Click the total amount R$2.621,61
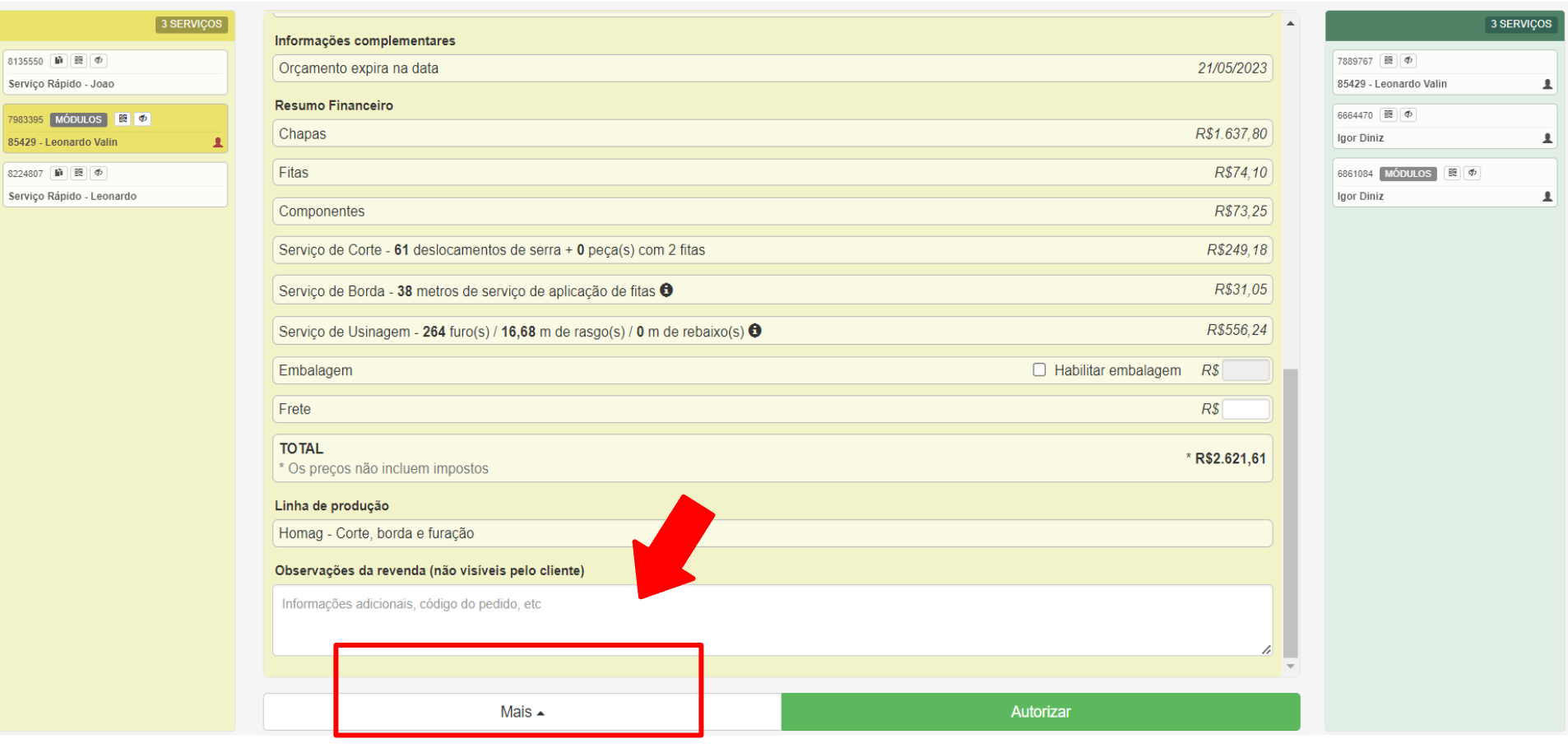The width and height of the screenshot is (1568, 748). 1231,458
